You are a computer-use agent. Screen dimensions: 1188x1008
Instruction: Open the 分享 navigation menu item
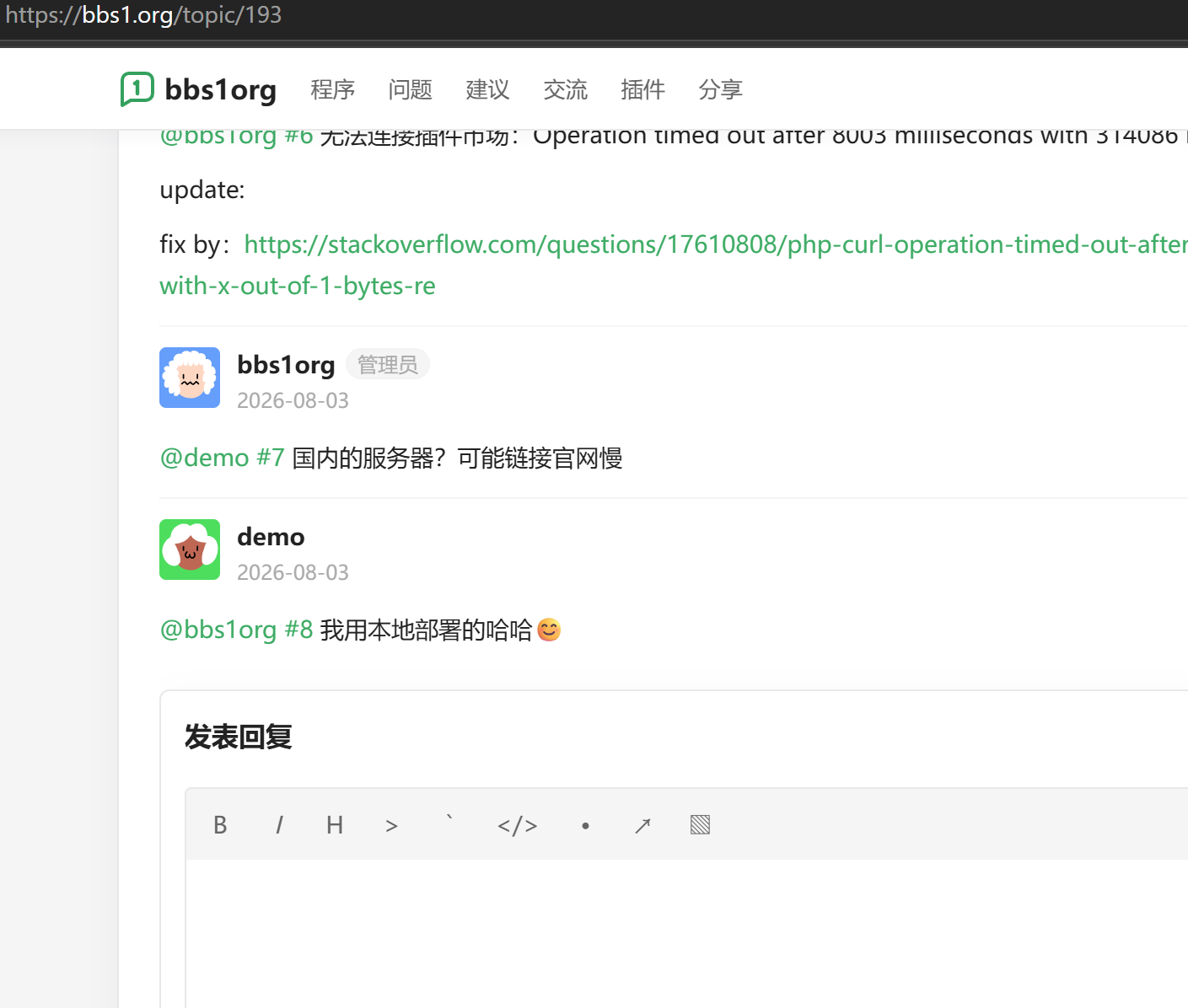click(720, 89)
